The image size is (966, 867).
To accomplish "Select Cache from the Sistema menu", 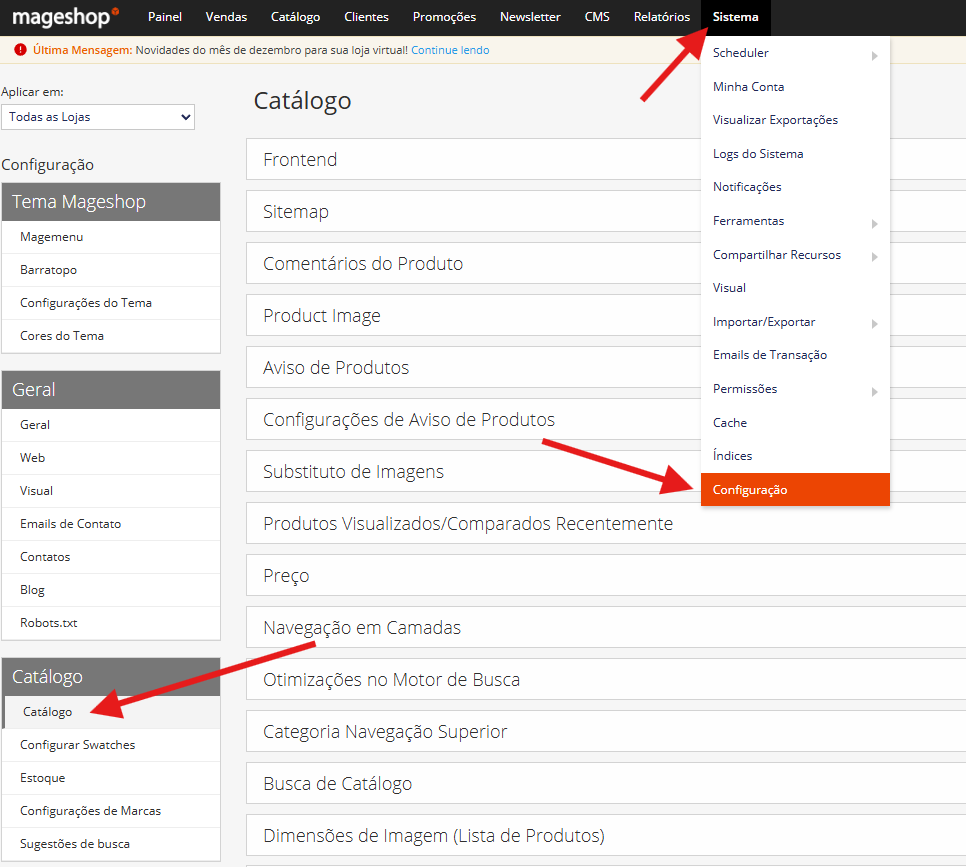I will pyautogui.click(x=730, y=423).
